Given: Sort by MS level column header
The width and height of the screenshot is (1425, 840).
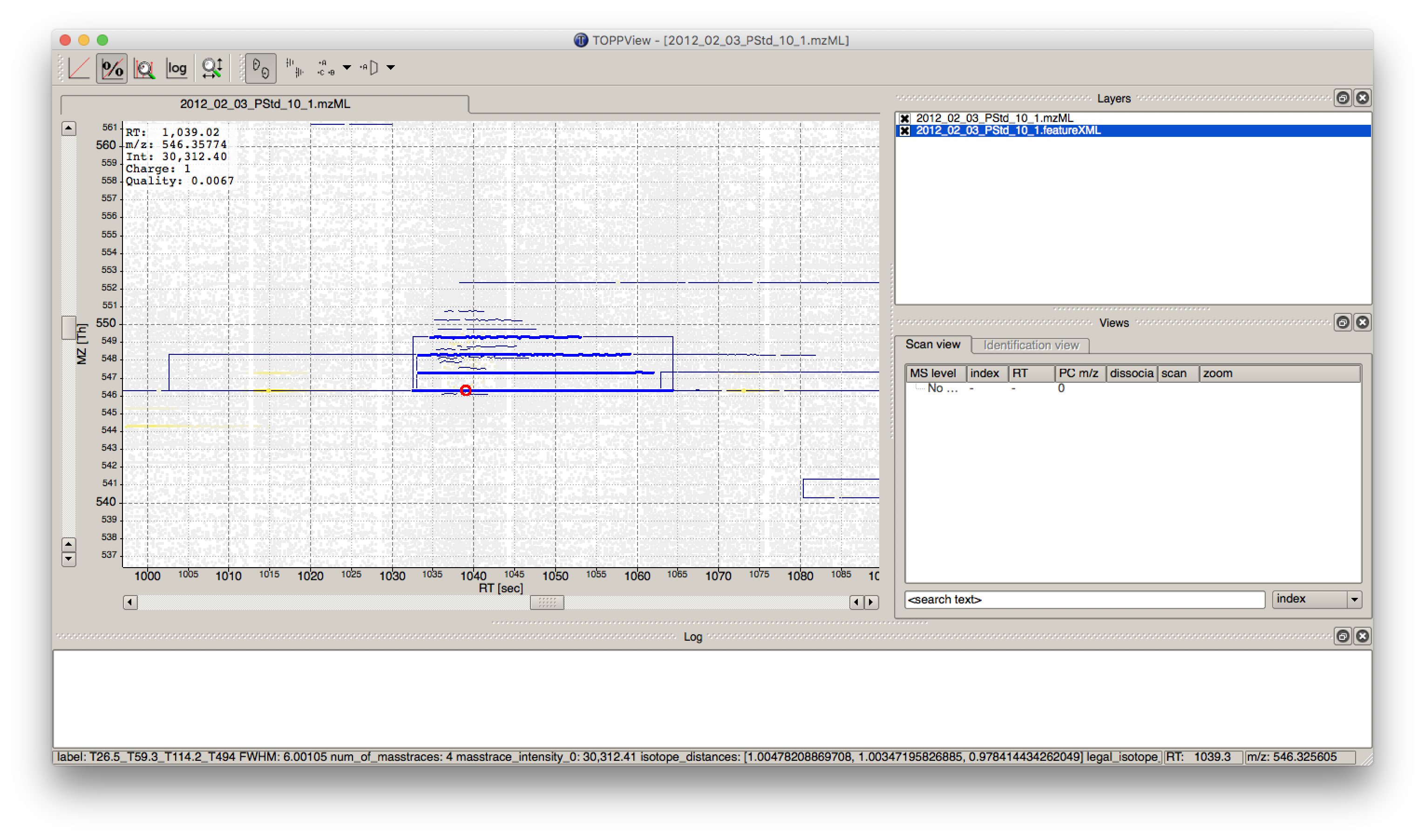Looking at the screenshot, I should pyautogui.click(x=935, y=373).
